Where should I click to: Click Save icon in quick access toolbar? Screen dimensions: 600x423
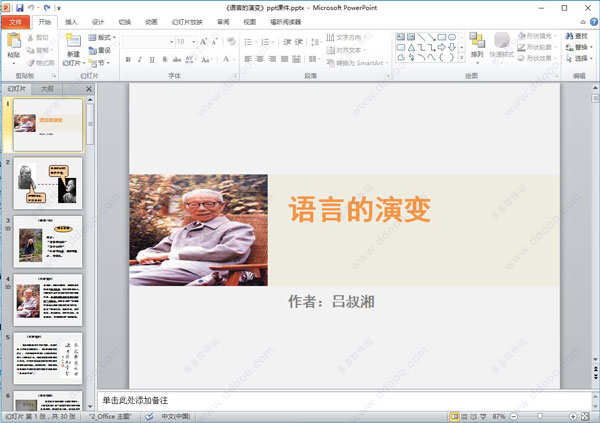(x=20, y=7)
